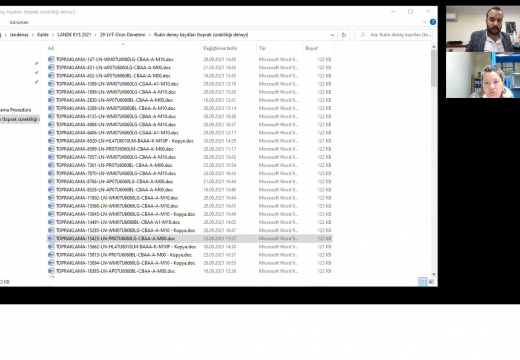Expand the breadcrumb arrow after LANDE KYS 2021

[95, 35]
